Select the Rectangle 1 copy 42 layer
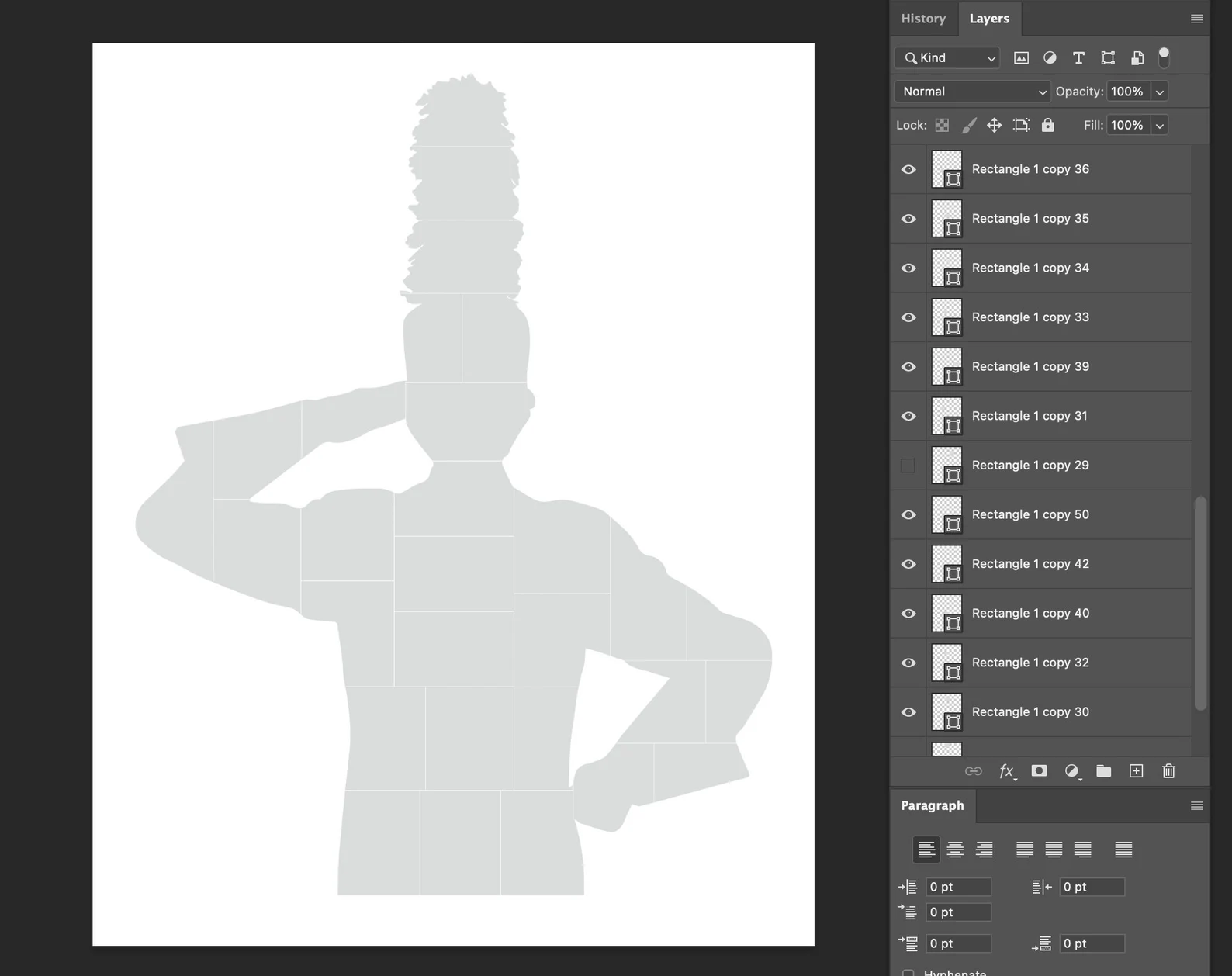The width and height of the screenshot is (1232, 976). 1030,564
